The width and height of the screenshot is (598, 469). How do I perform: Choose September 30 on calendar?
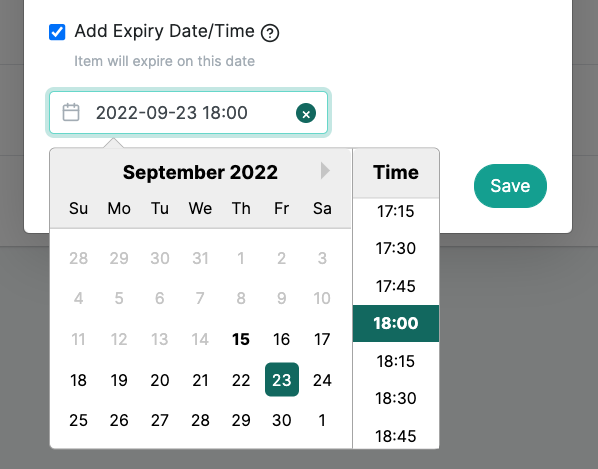(x=282, y=420)
